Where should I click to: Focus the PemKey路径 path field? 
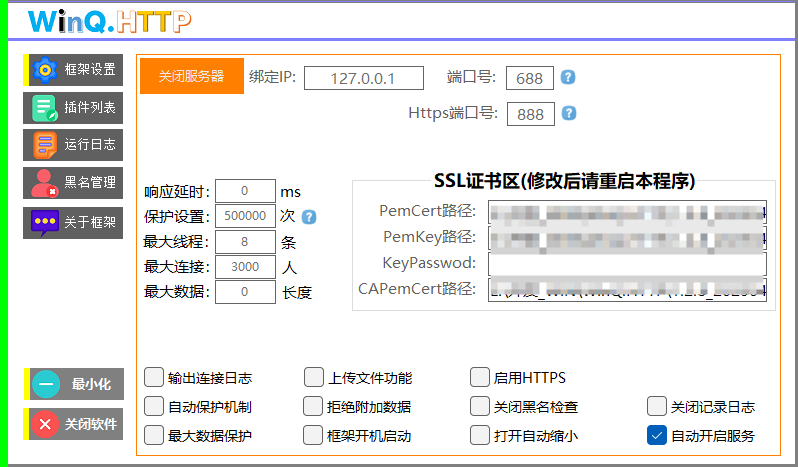628,238
